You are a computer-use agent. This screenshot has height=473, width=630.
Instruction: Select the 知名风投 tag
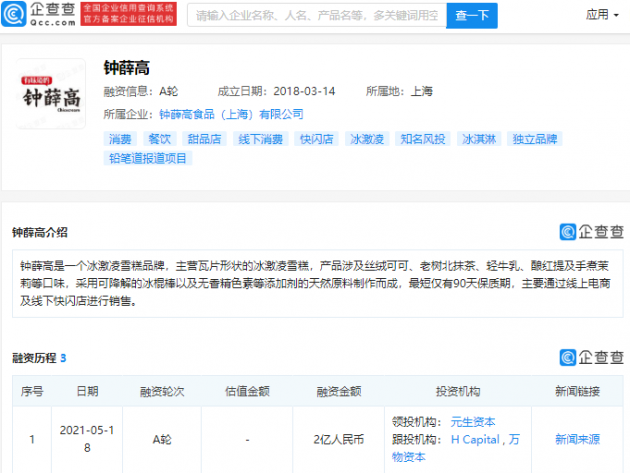tap(423, 139)
